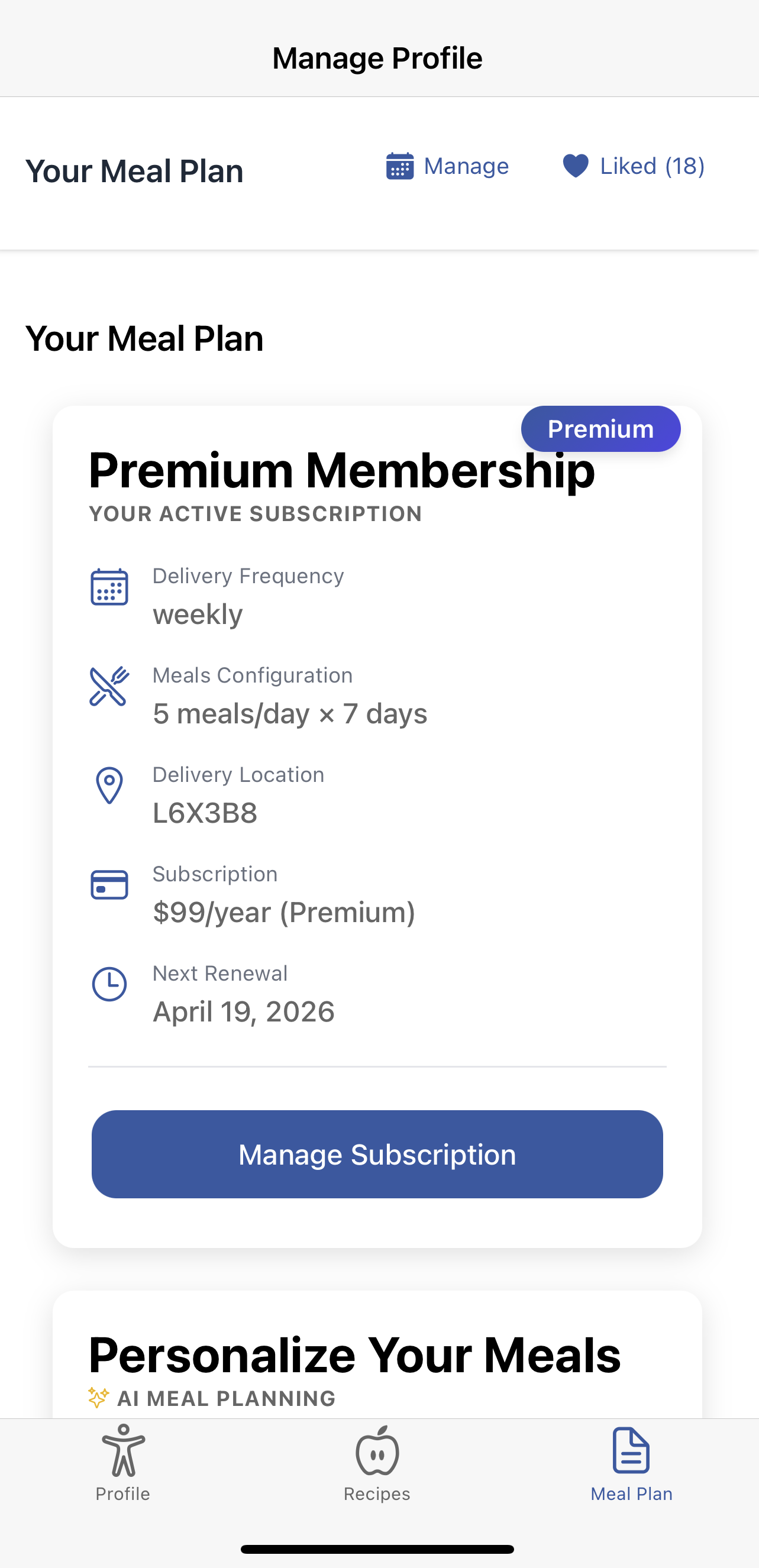View the Liked (18) meals link

coord(652,166)
